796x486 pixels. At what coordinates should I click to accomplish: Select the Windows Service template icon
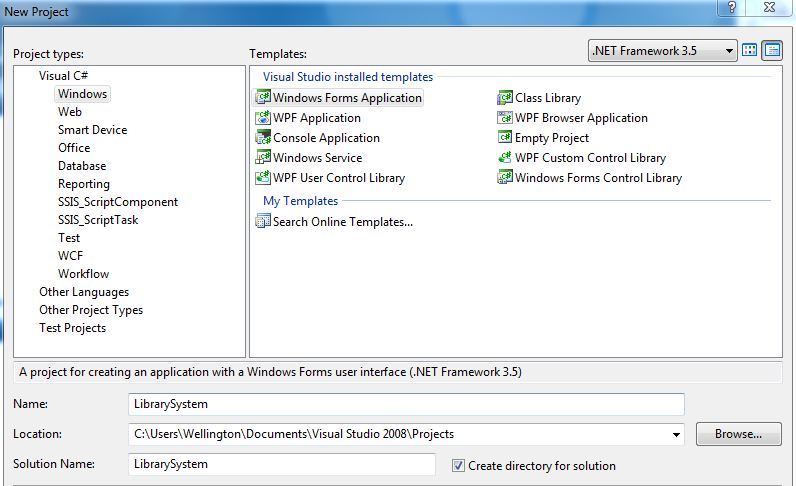pyautogui.click(x=264, y=158)
